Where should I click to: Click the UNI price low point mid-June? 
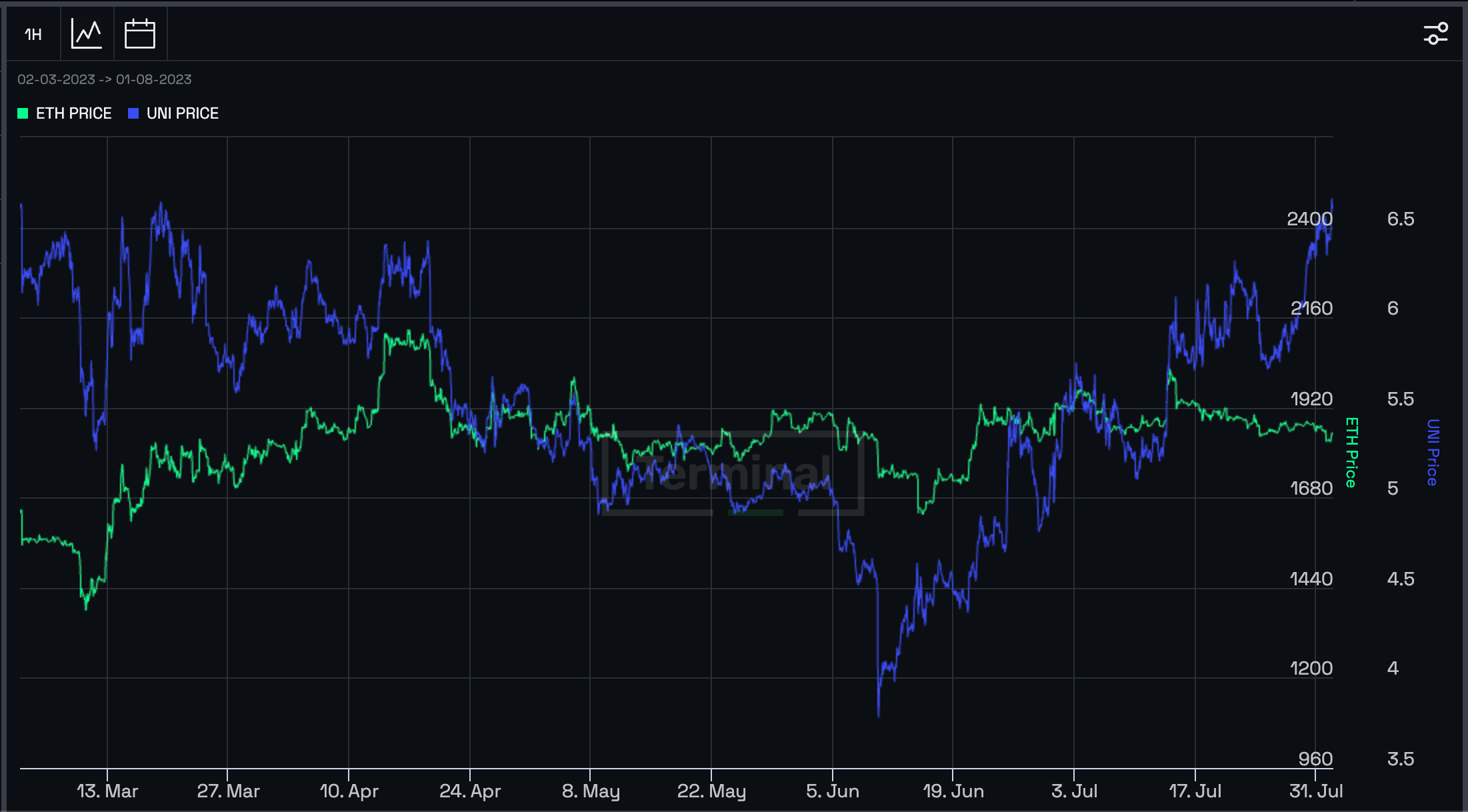point(879,715)
